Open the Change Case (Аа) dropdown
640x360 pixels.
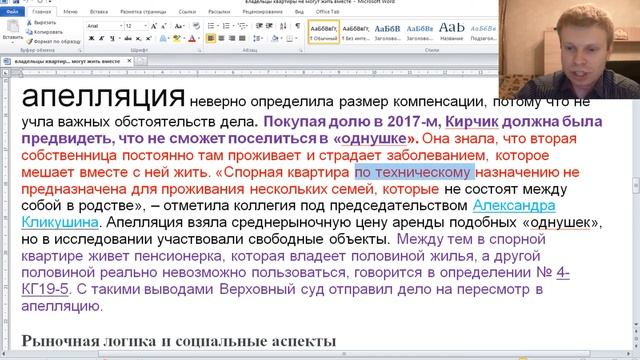[179, 26]
